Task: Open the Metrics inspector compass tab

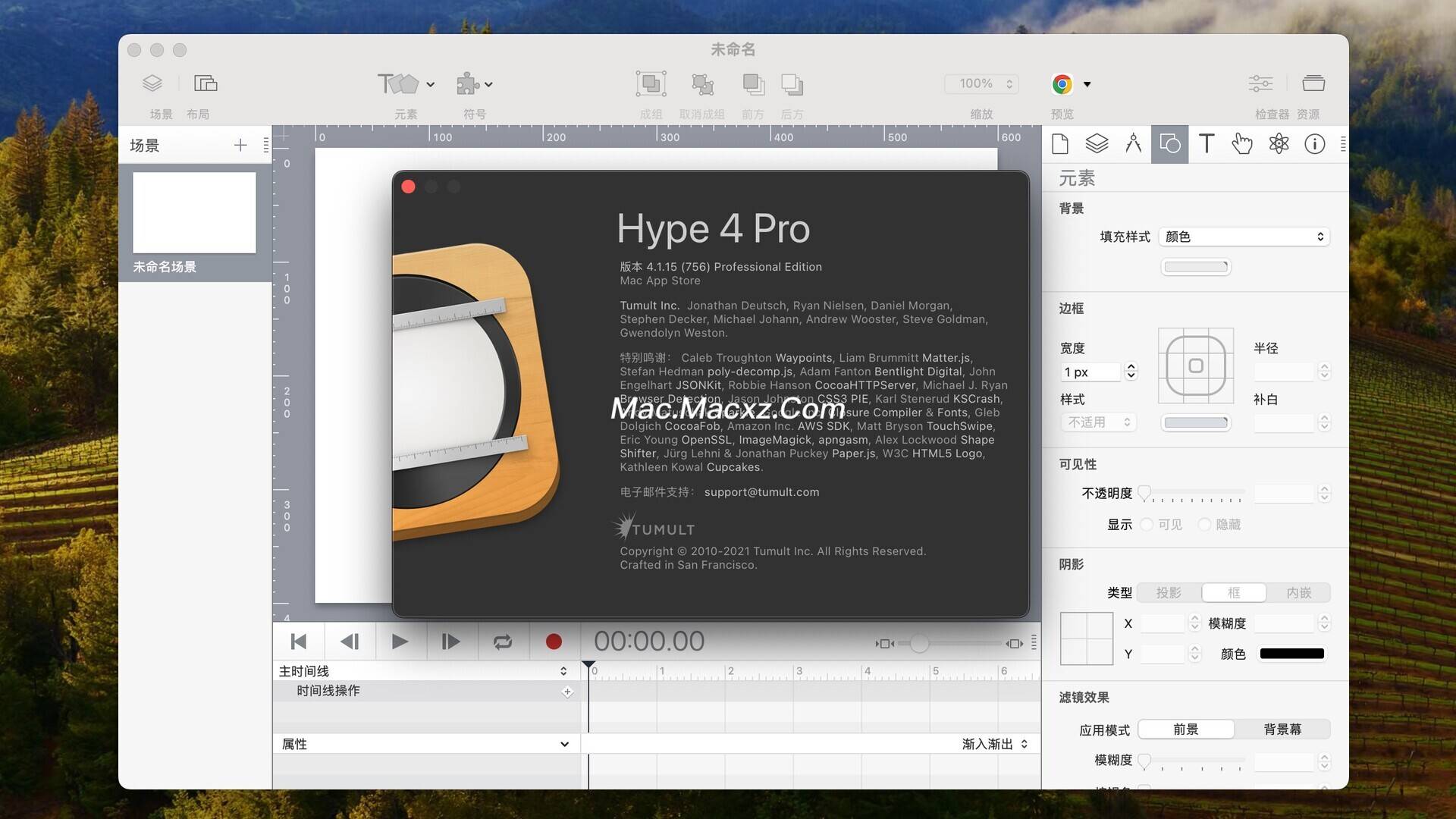Action: point(1133,143)
